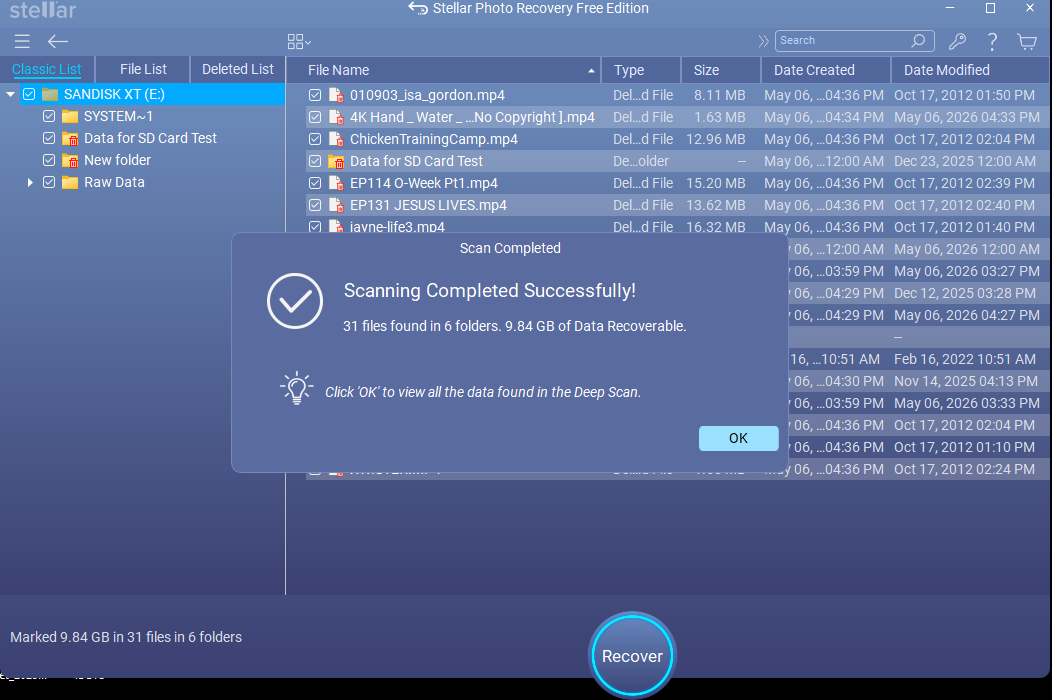This screenshot has width=1052, height=700.
Task: Toggle checkbox for Data for SD Card Test row
Action: click(315, 161)
